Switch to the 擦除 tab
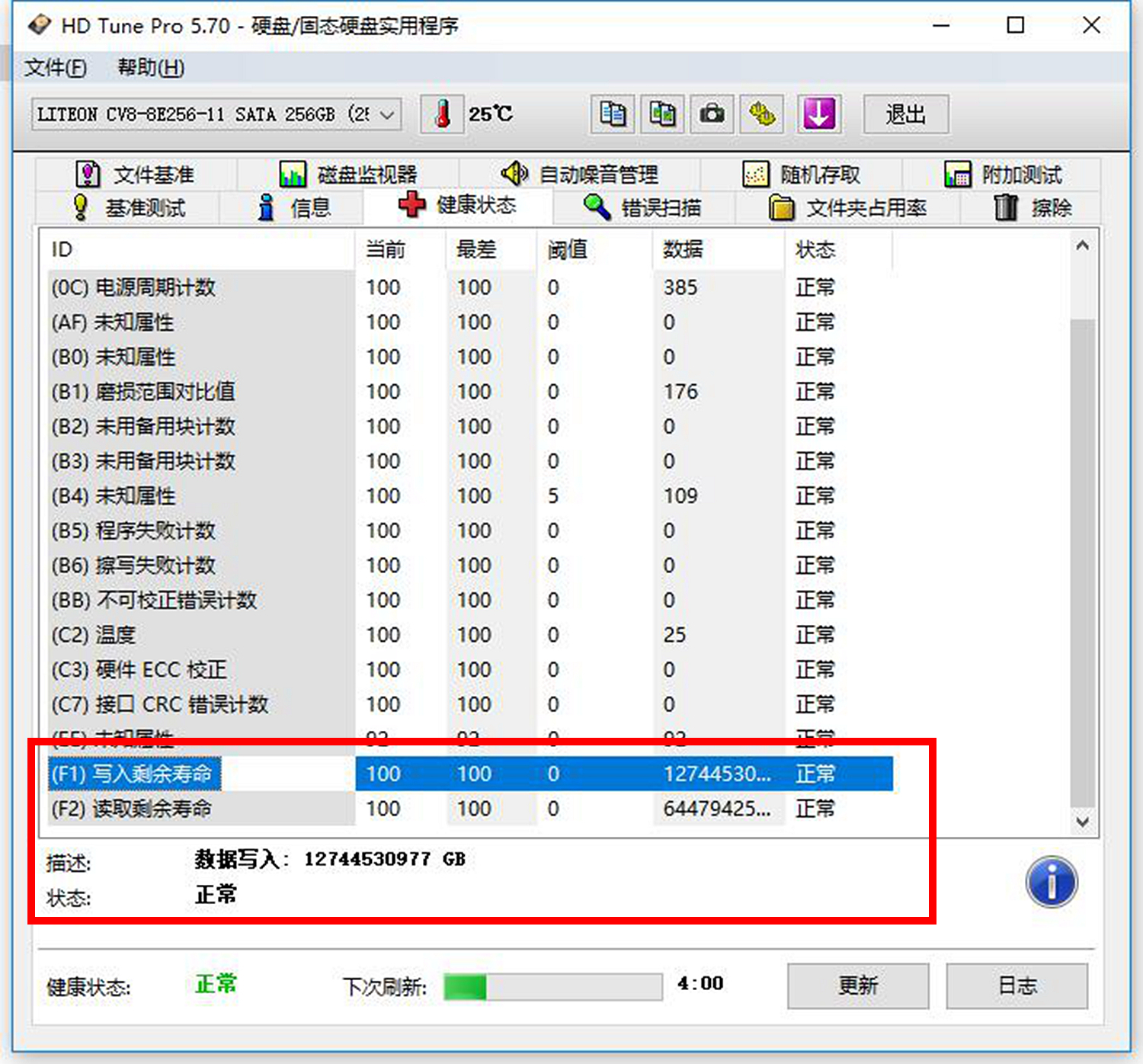The image size is (1143, 1064). coord(1031,207)
